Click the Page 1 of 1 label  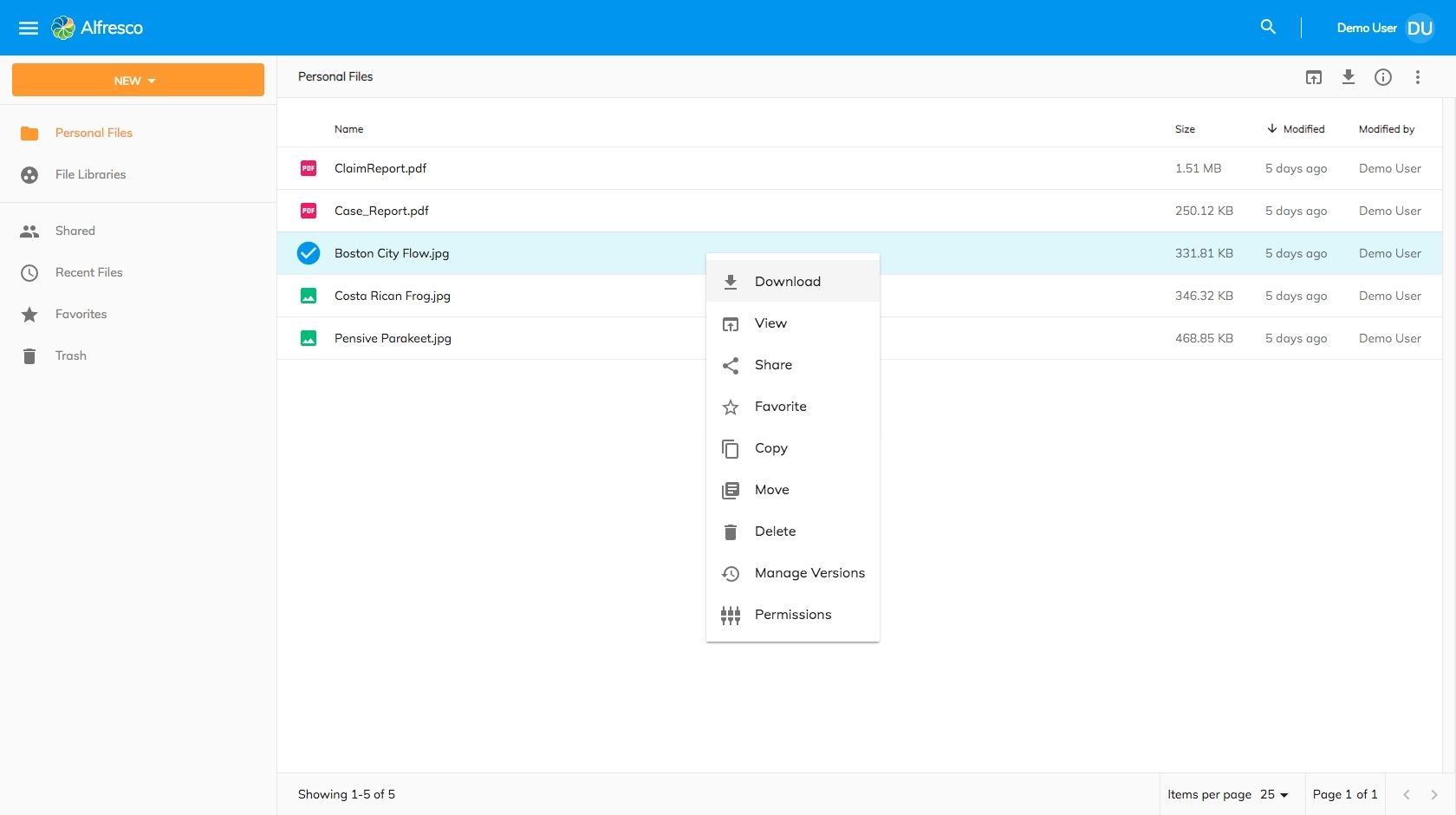point(1345,794)
